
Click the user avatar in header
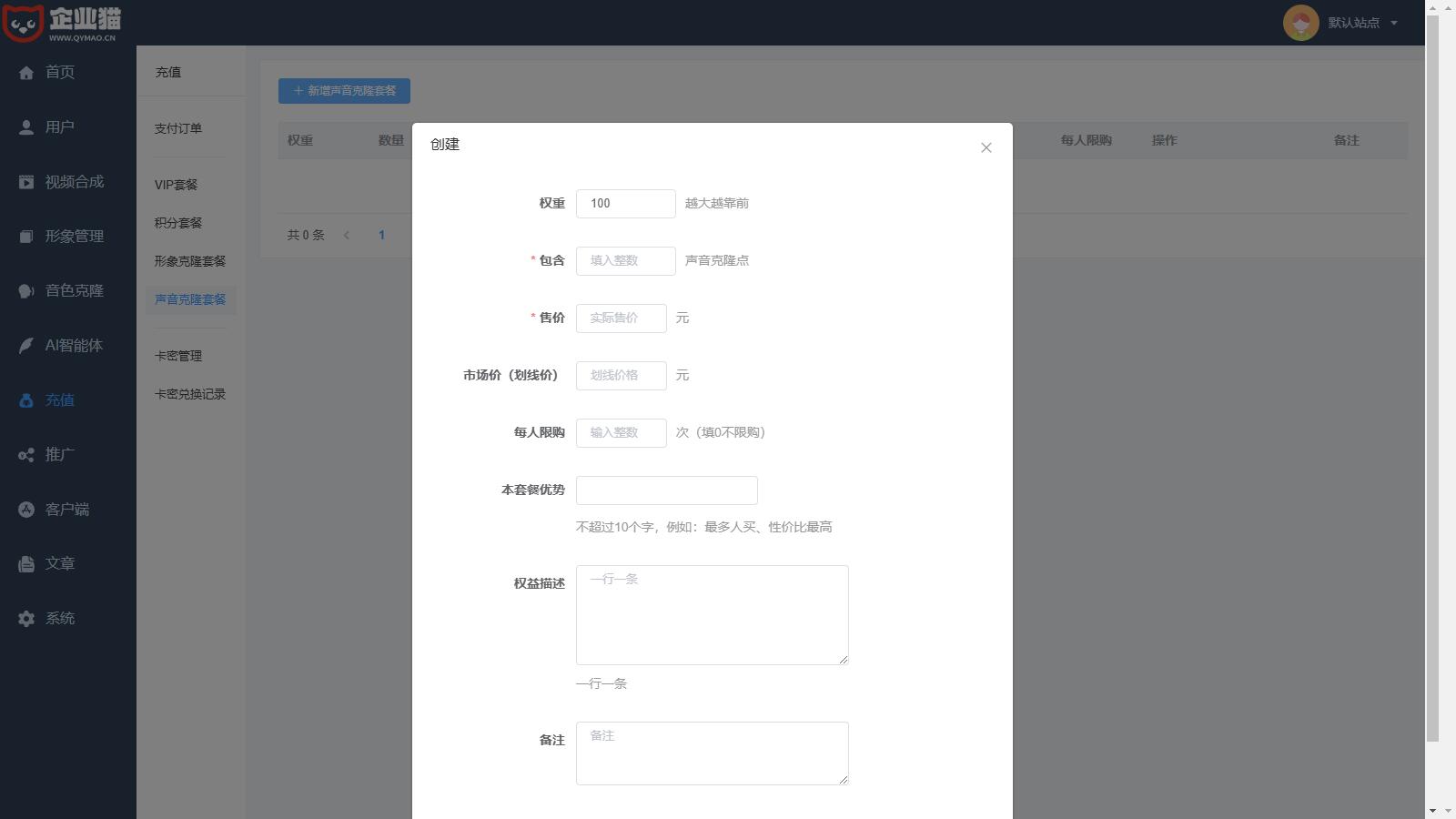point(1300,23)
